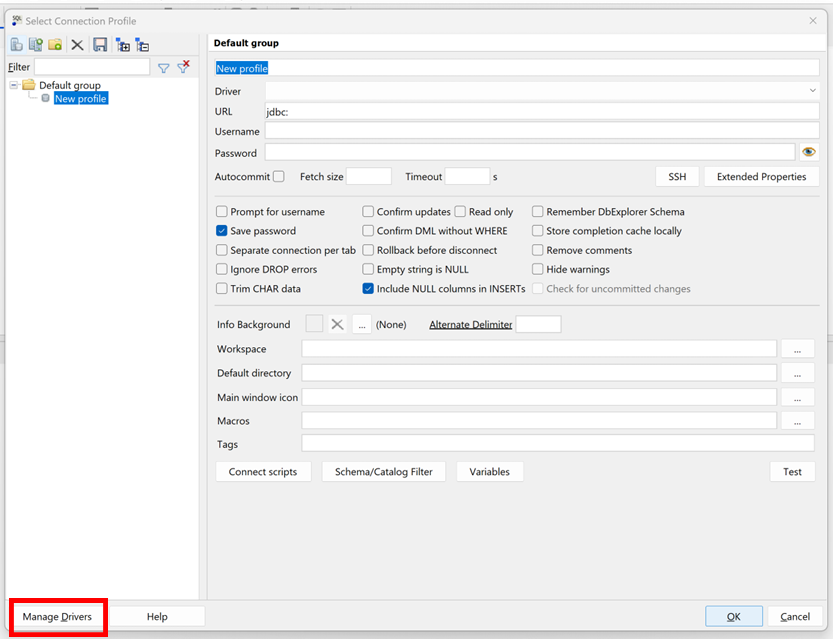The width and height of the screenshot is (833, 639).
Task: Enable Trim CHAR data
Action: click(x=222, y=288)
